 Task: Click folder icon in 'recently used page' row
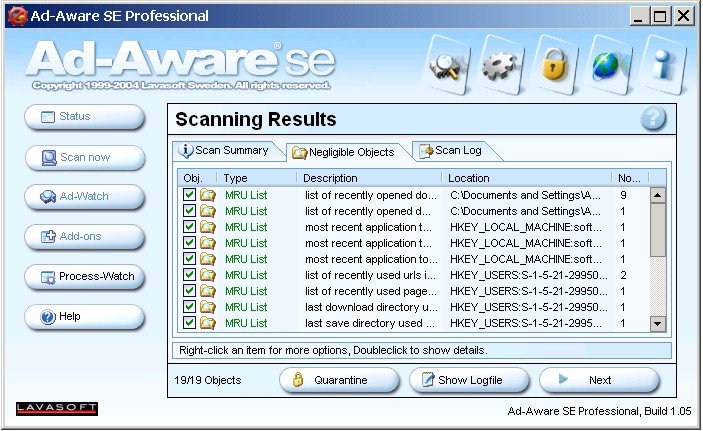(x=208, y=291)
